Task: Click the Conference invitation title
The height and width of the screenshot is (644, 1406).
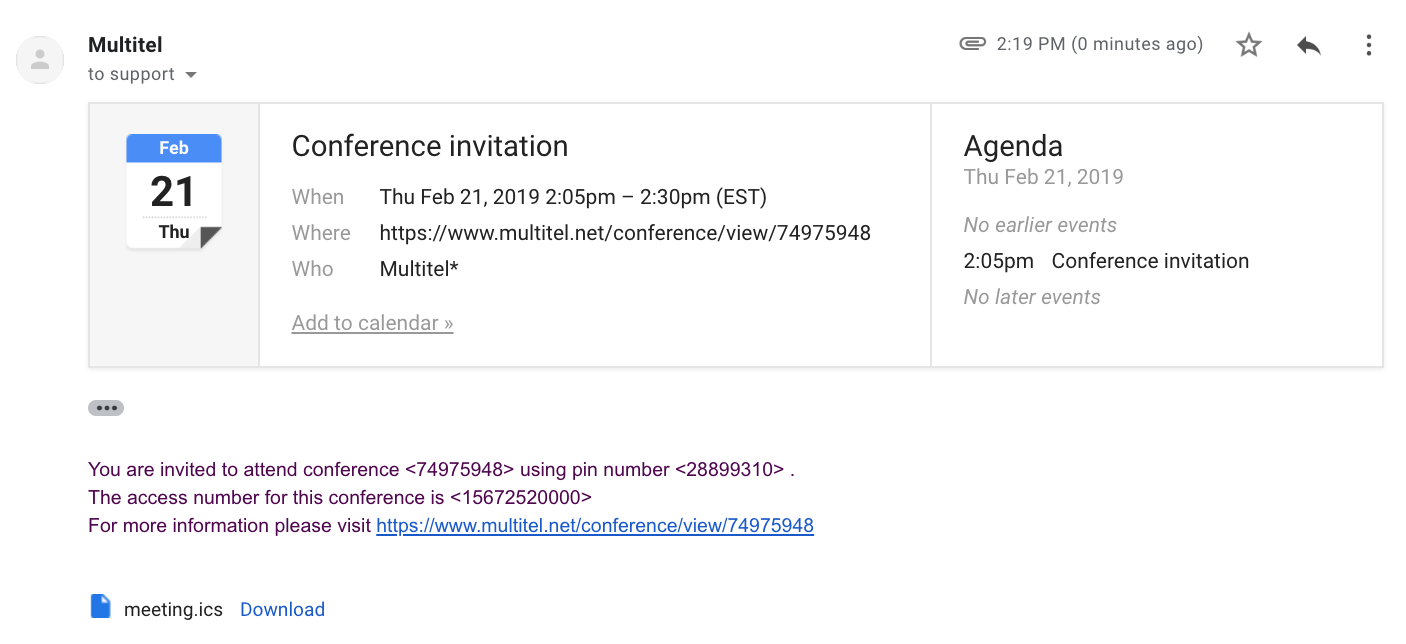Action: point(430,146)
